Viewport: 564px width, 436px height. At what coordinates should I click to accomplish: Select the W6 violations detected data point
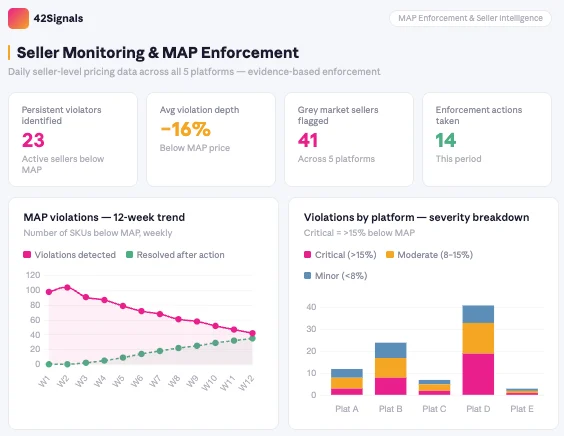(141, 311)
